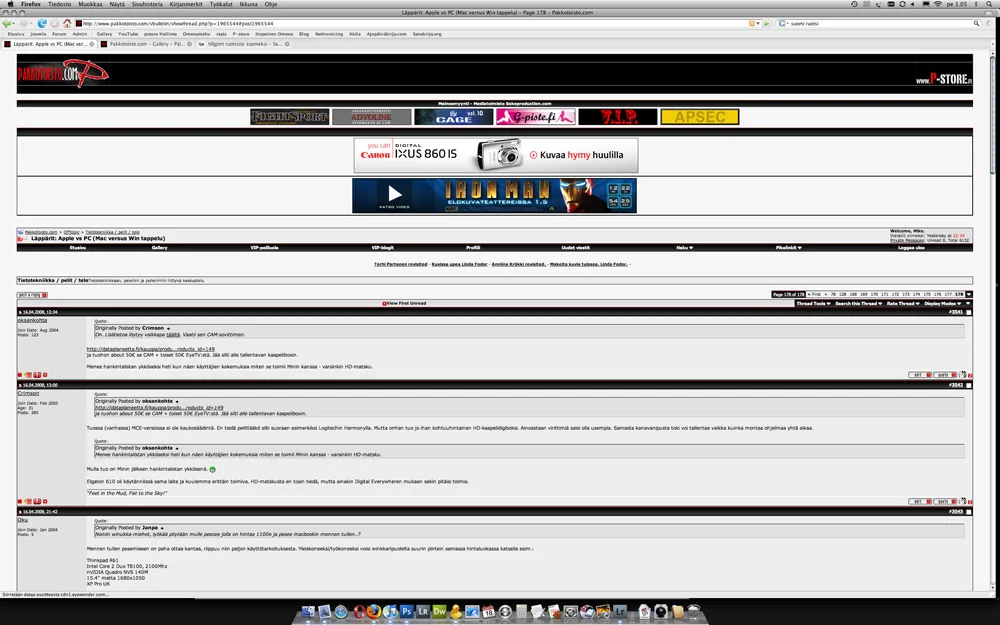This screenshot has width=1000, height=625.
Task: Tick the checkbox for post #3543
Action: coord(969,511)
